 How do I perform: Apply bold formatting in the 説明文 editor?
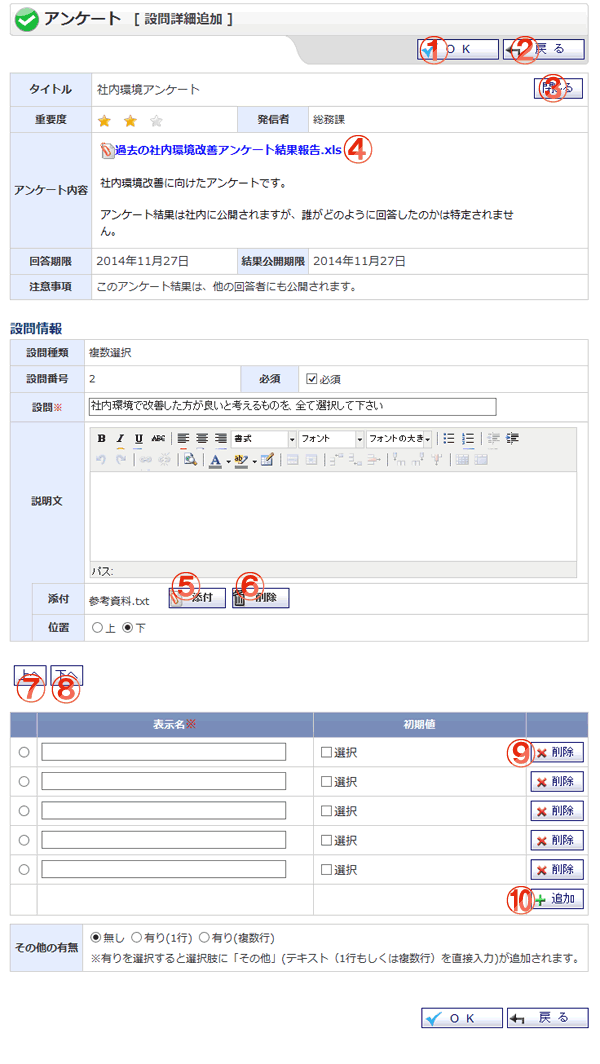pyautogui.click(x=101, y=438)
